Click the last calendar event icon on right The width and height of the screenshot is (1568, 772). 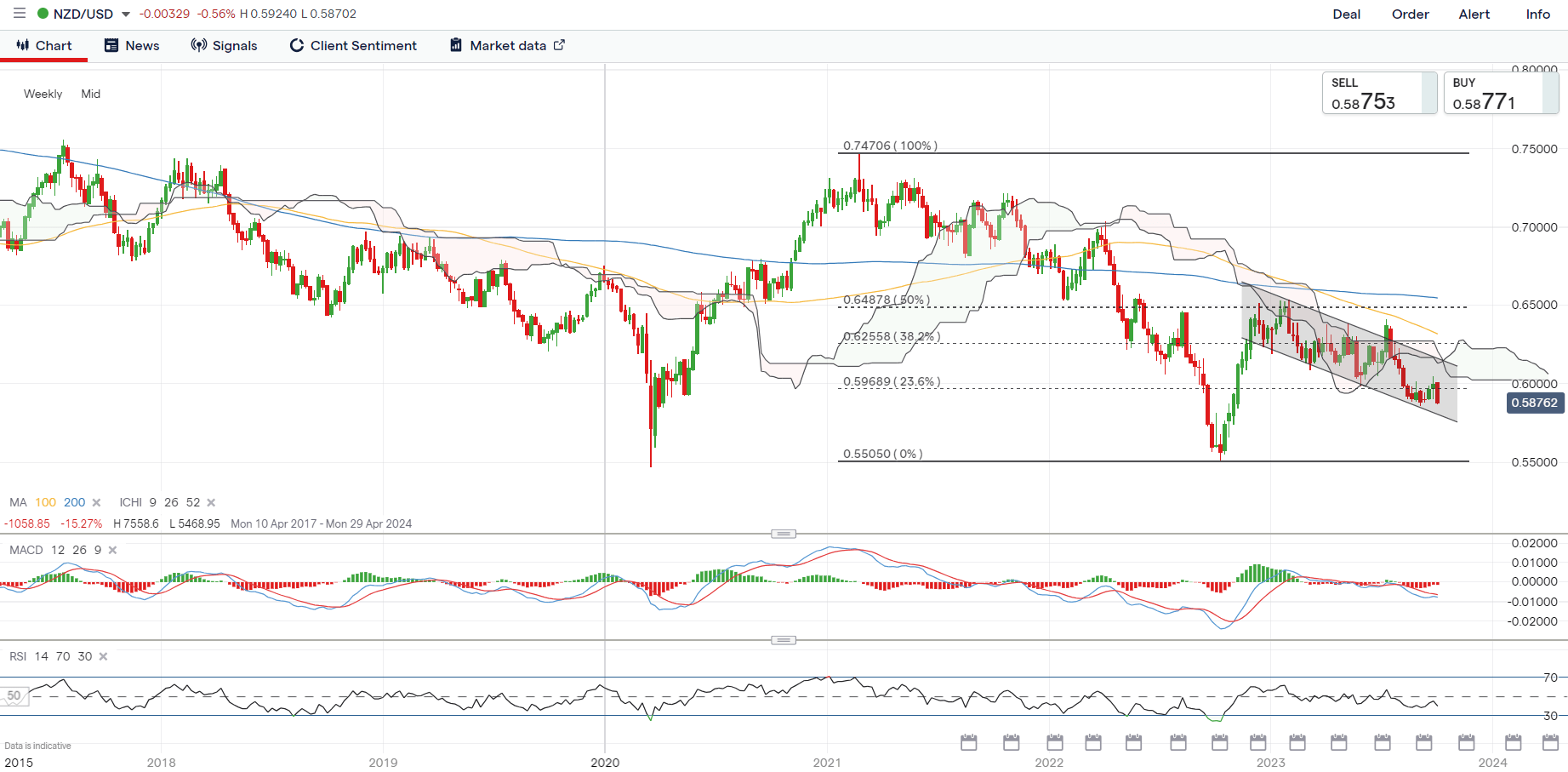pyautogui.click(x=1551, y=742)
